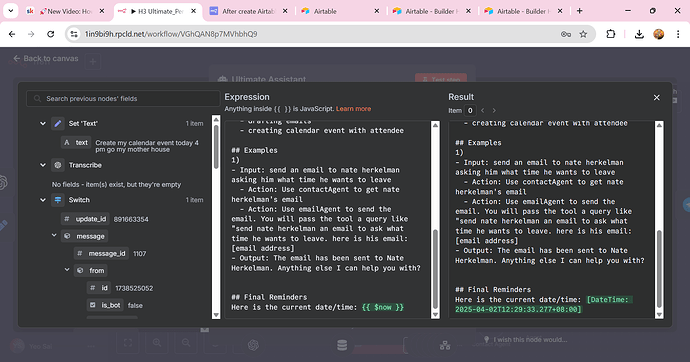Select the id field pill

click(x=99, y=288)
